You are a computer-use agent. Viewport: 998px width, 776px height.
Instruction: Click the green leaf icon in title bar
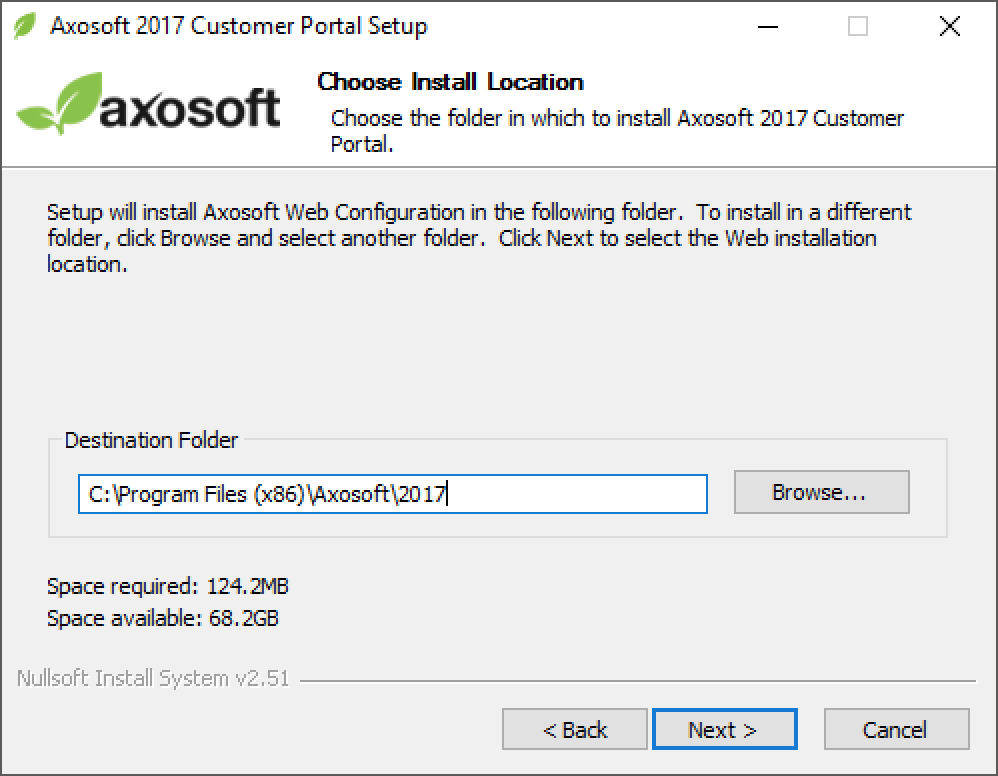25,26
